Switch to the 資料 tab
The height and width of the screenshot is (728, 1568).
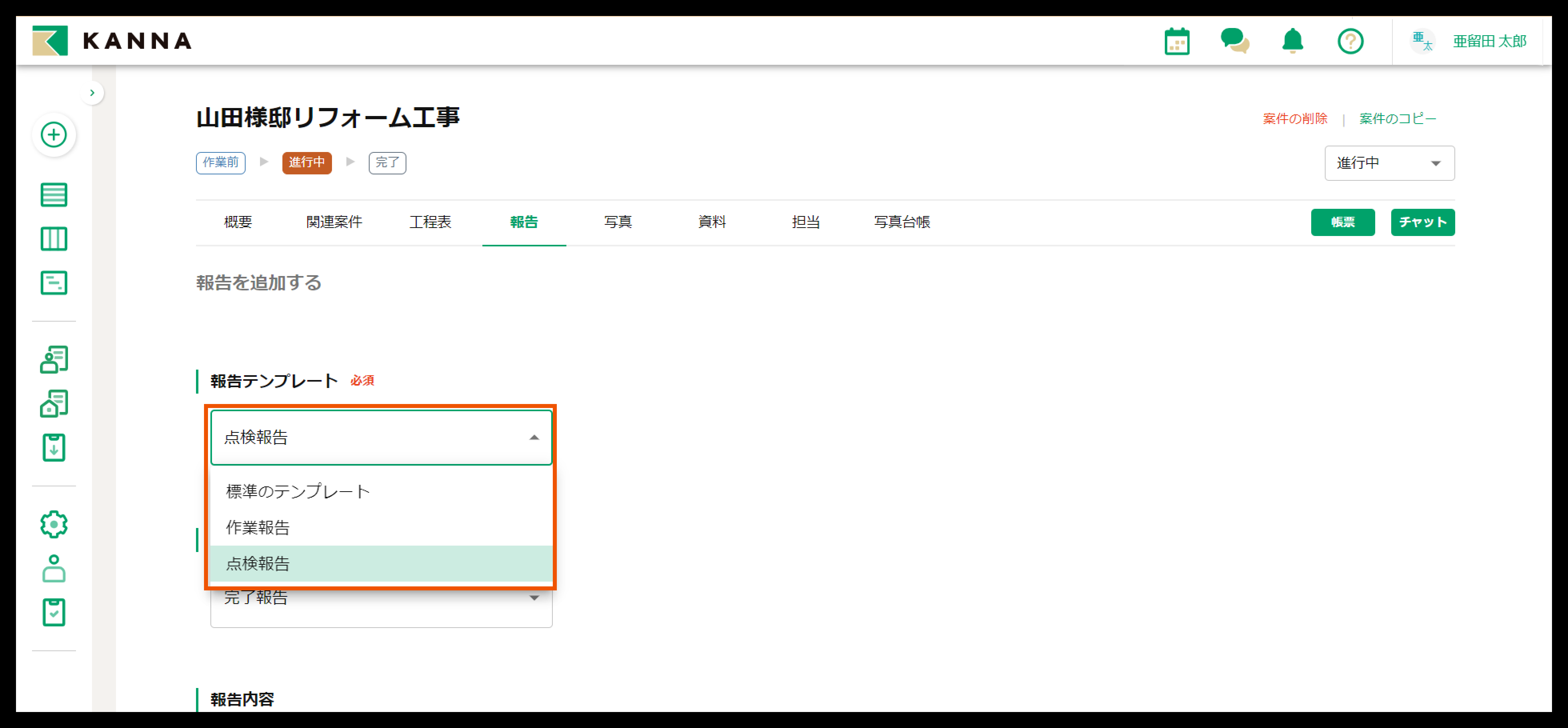712,222
